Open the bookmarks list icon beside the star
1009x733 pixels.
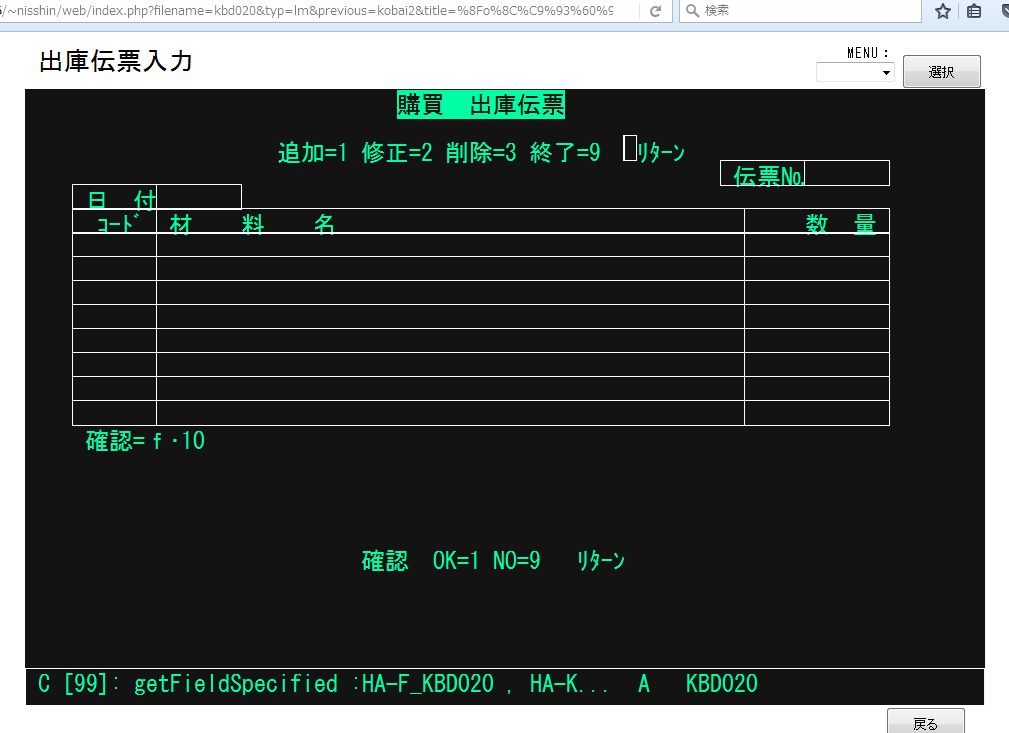pyautogui.click(x=974, y=11)
